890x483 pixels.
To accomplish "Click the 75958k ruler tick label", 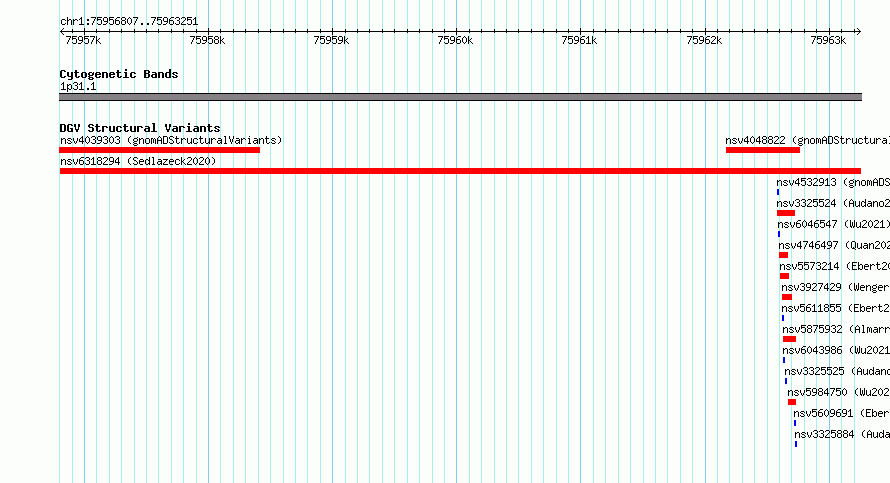I will 207,40.
